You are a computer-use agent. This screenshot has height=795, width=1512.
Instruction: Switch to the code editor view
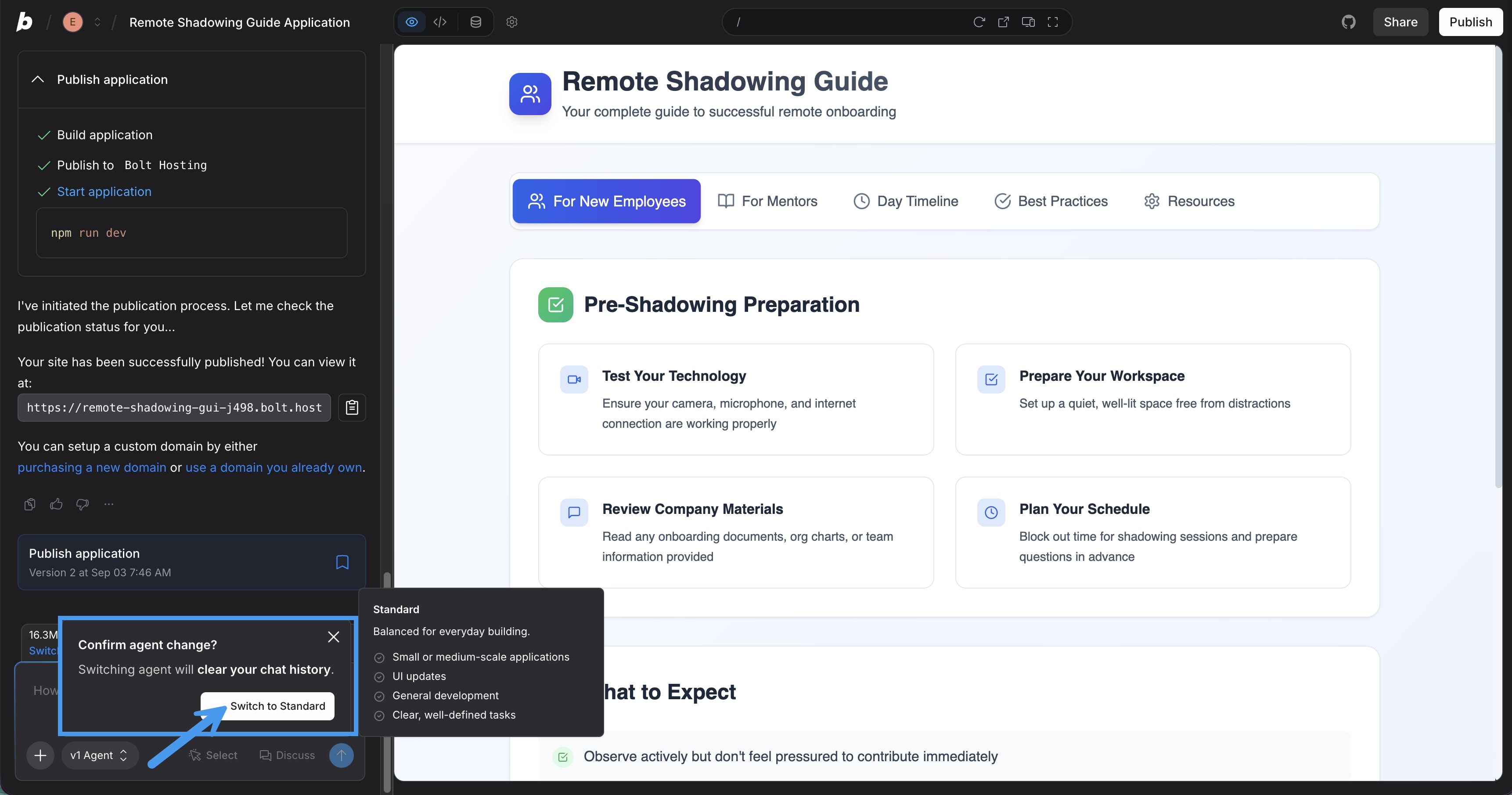click(439, 22)
